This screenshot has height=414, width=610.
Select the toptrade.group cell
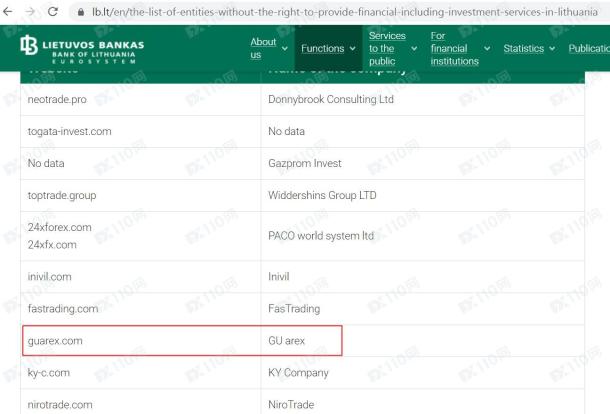tap(140, 195)
